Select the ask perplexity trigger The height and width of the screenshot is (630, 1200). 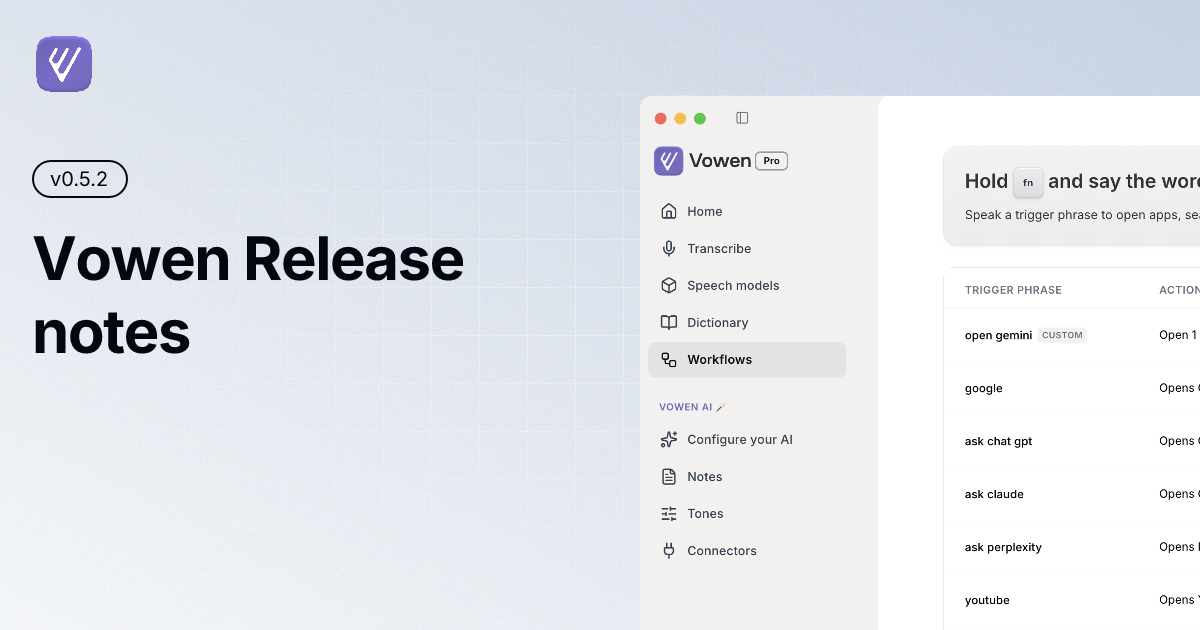pyautogui.click(x=1003, y=547)
